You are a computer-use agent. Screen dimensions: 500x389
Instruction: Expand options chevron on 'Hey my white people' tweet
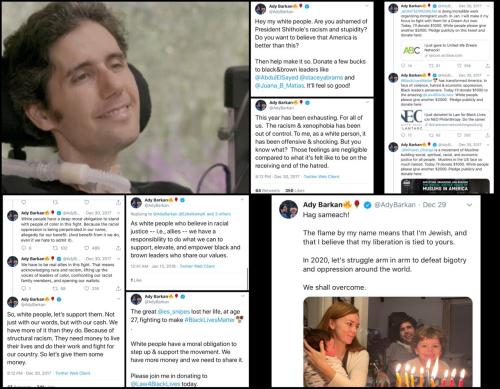(x=367, y=6)
